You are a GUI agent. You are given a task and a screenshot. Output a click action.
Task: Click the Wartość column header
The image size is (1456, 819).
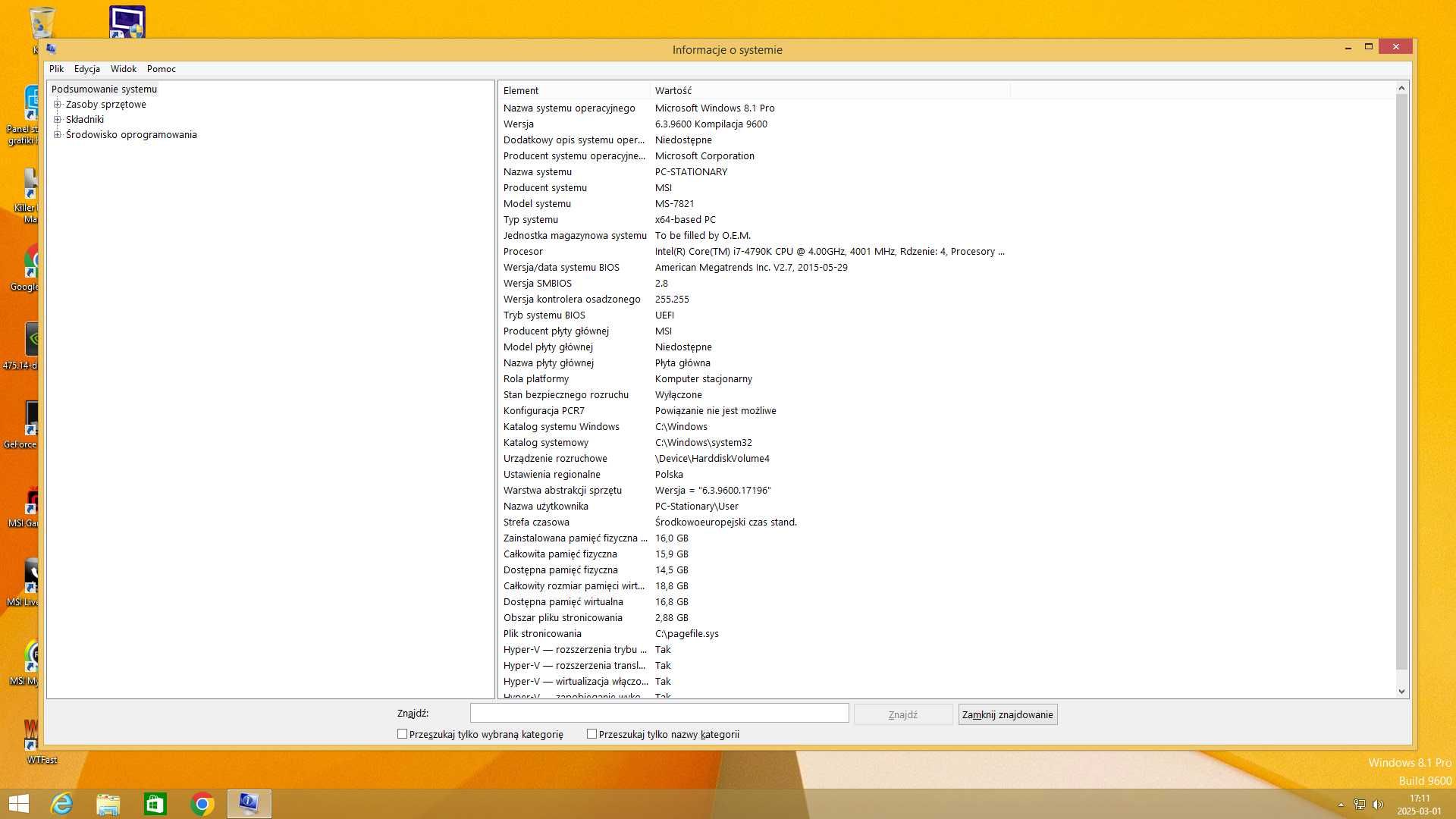point(830,90)
